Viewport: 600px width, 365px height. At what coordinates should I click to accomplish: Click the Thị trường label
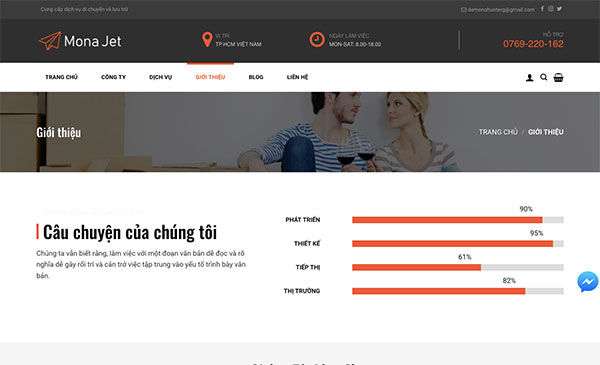302,291
